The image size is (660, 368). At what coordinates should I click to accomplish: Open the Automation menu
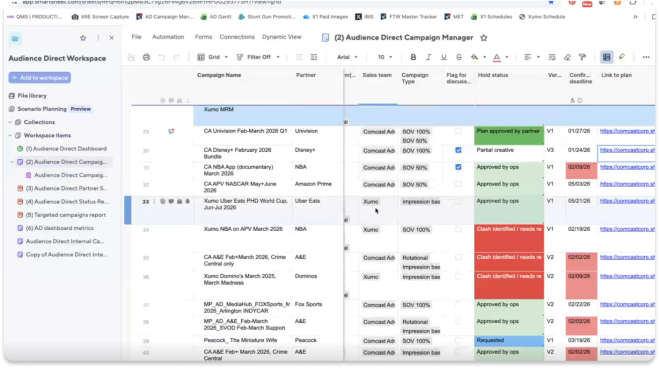click(x=168, y=37)
